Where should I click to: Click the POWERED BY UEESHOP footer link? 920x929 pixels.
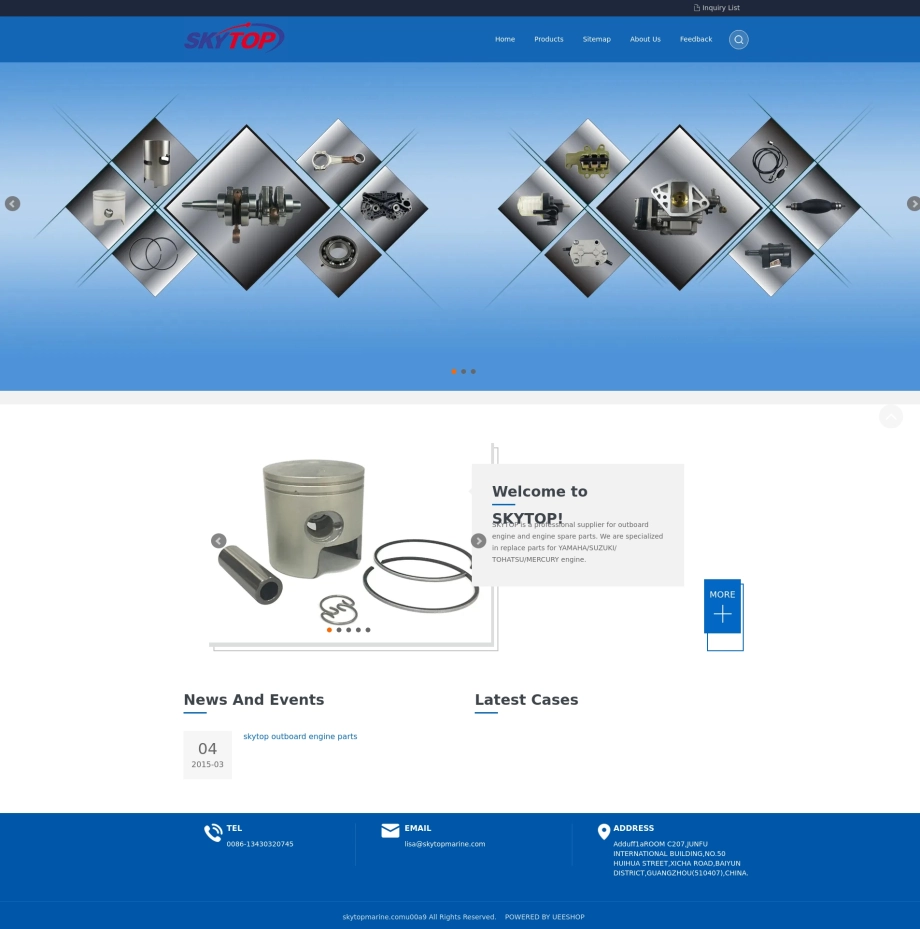tap(544, 917)
